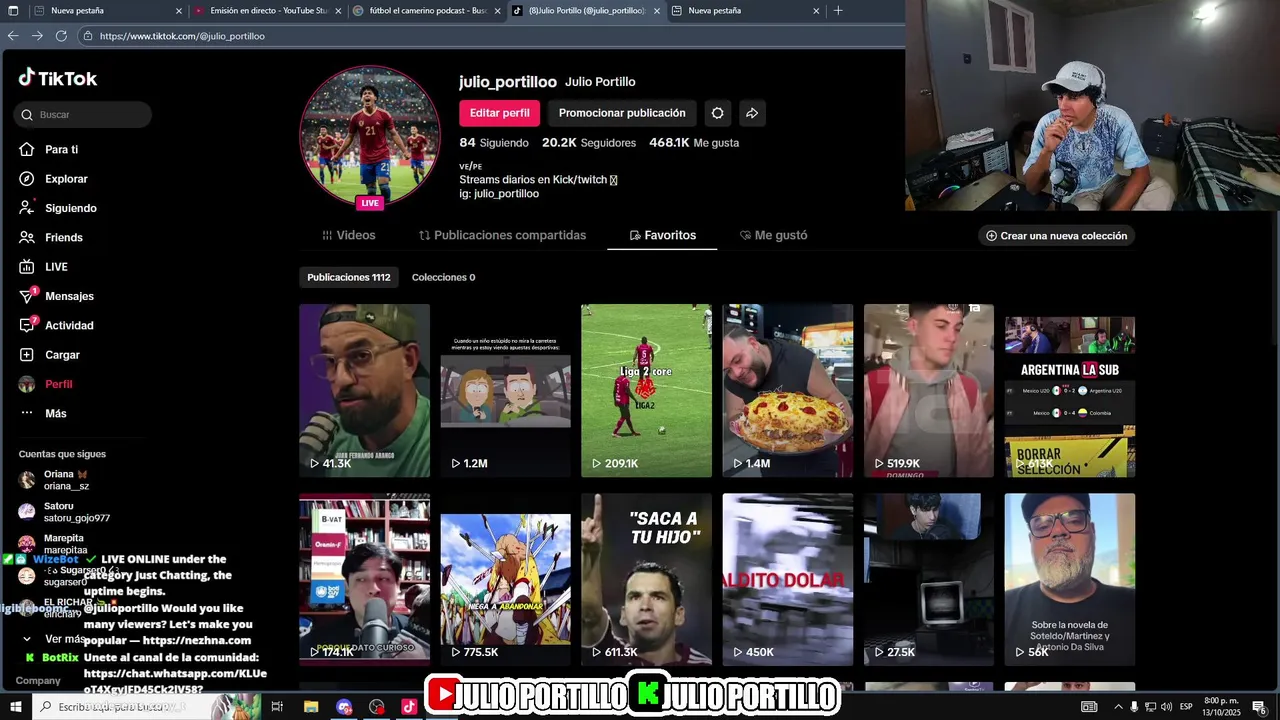This screenshot has width=1280, height=720.
Task: Open File Explorer in taskbar
Action: (311, 707)
